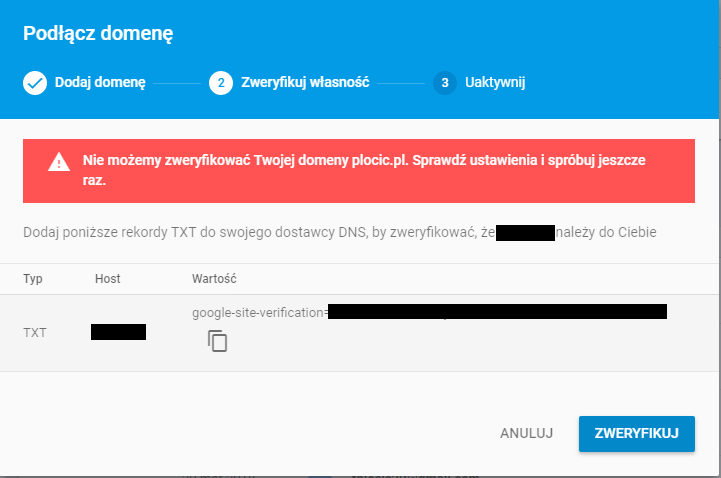Cancel with the ANULUJ button
Viewport: 721px width, 478px height.
pyautogui.click(x=526, y=433)
